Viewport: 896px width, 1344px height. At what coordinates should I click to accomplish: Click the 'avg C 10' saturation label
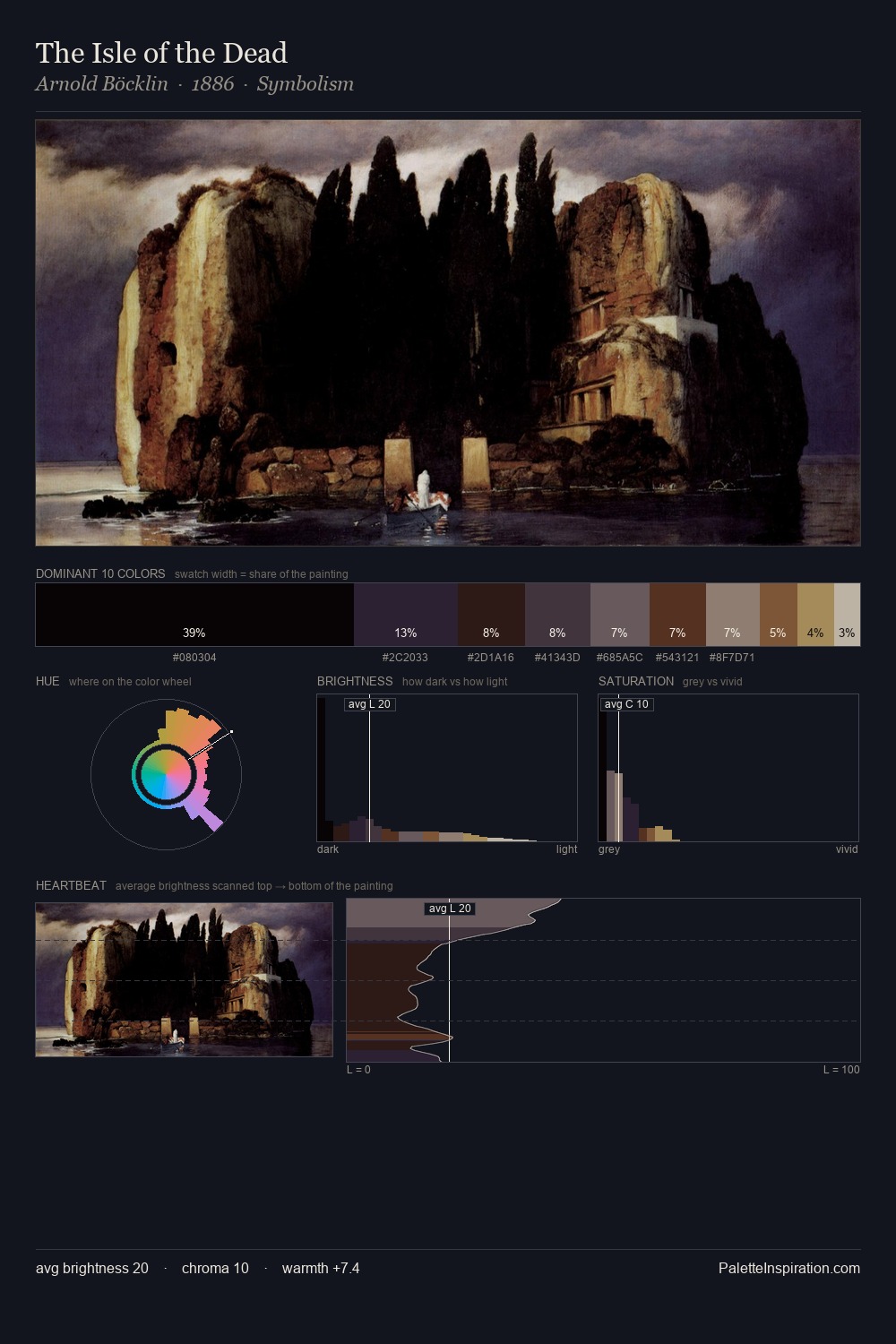[x=626, y=704]
